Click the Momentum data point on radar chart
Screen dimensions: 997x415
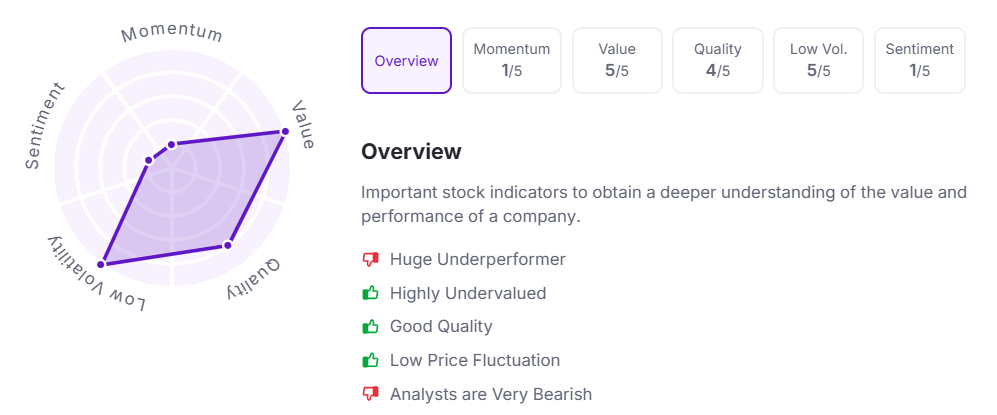171,145
